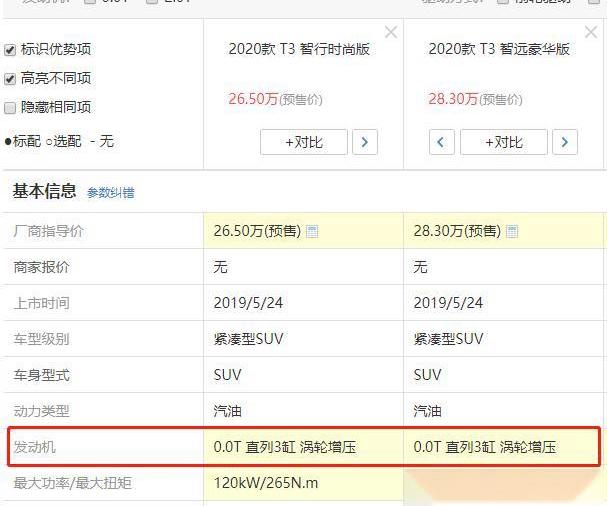The image size is (607, 506).
Task: Click right arrow next to 智行时尚版 +对比
Action: pyautogui.click(x=365, y=142)
